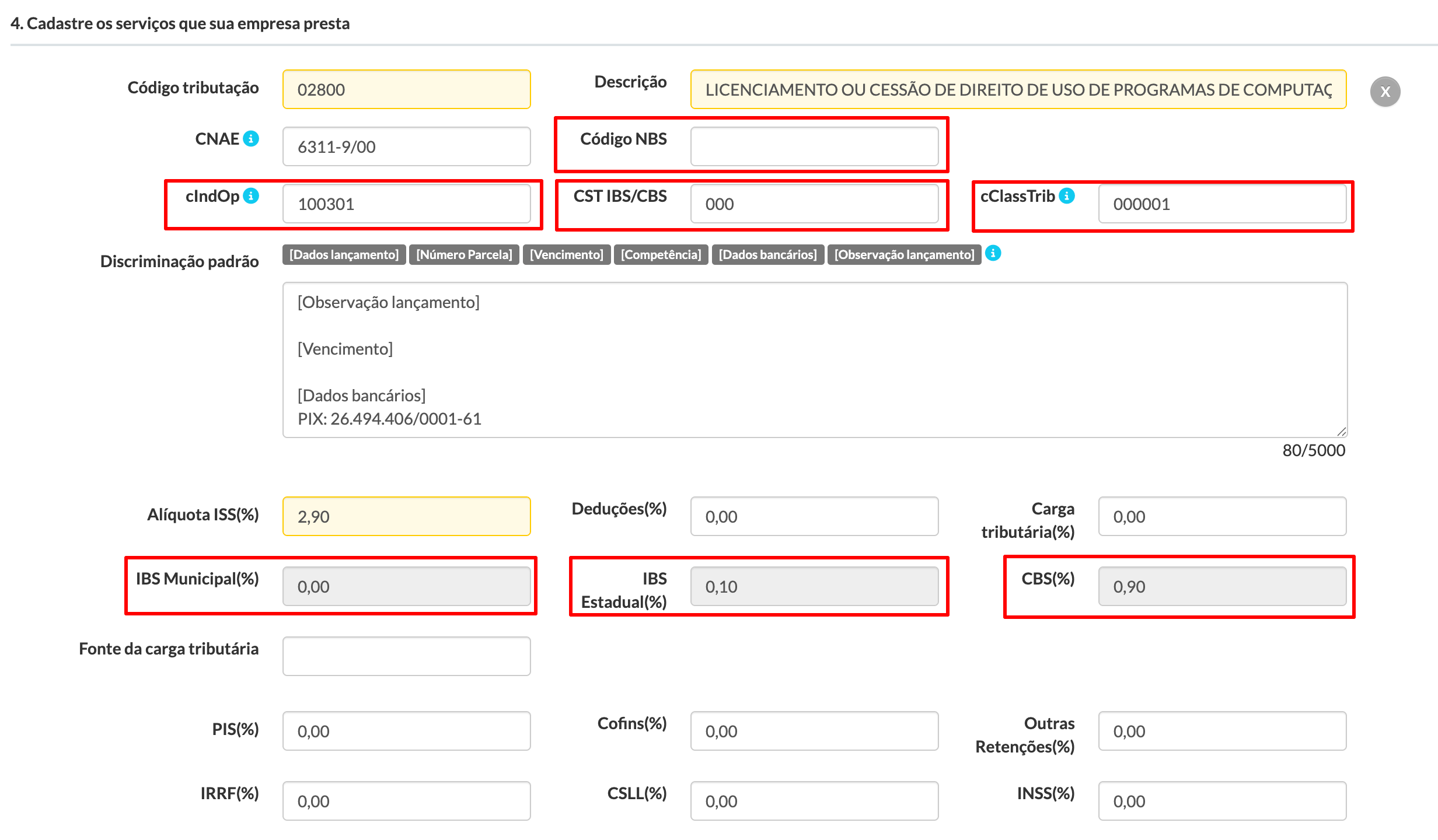
Task: Focus the Código tributação field
Action: 406,90
